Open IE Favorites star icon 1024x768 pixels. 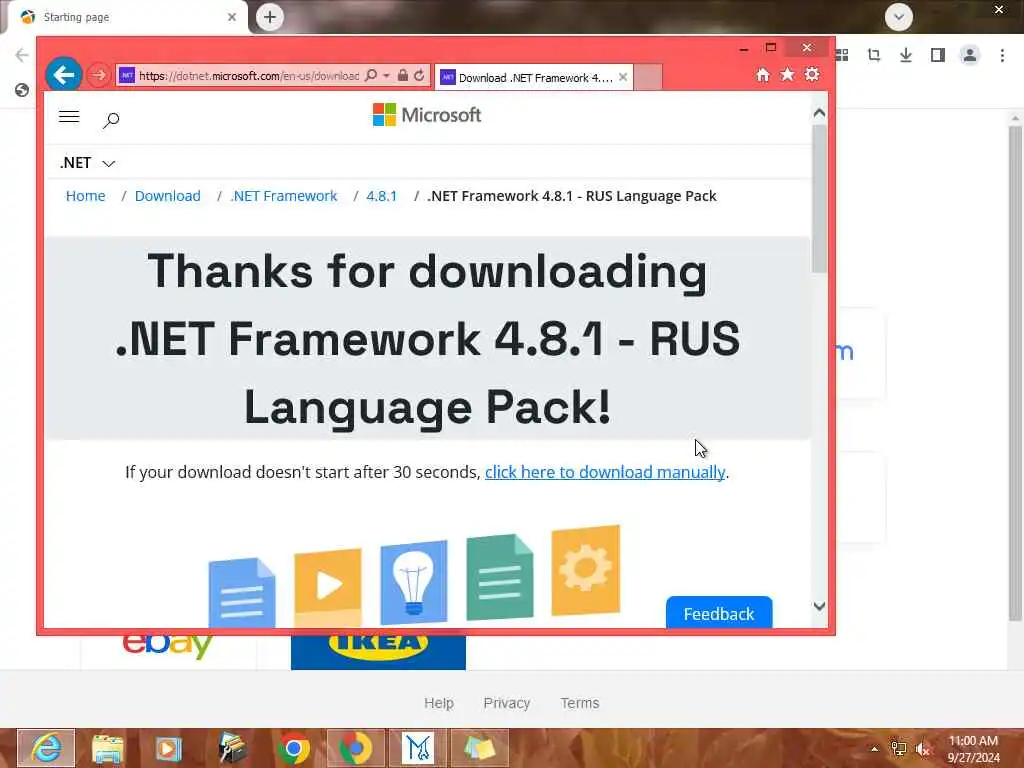[x=788, y=74]
